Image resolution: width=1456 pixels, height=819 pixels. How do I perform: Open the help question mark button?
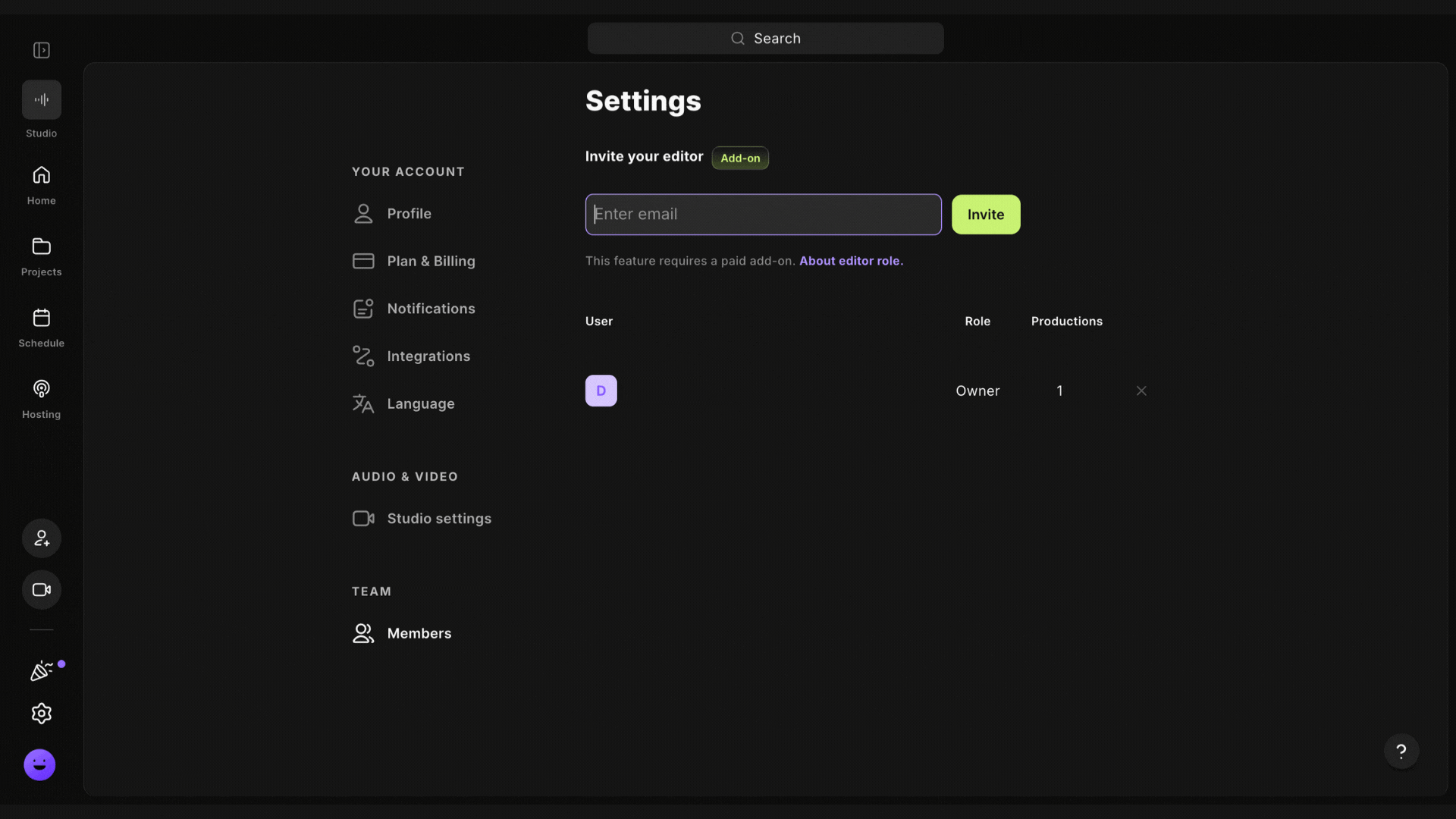(1401, 752)
